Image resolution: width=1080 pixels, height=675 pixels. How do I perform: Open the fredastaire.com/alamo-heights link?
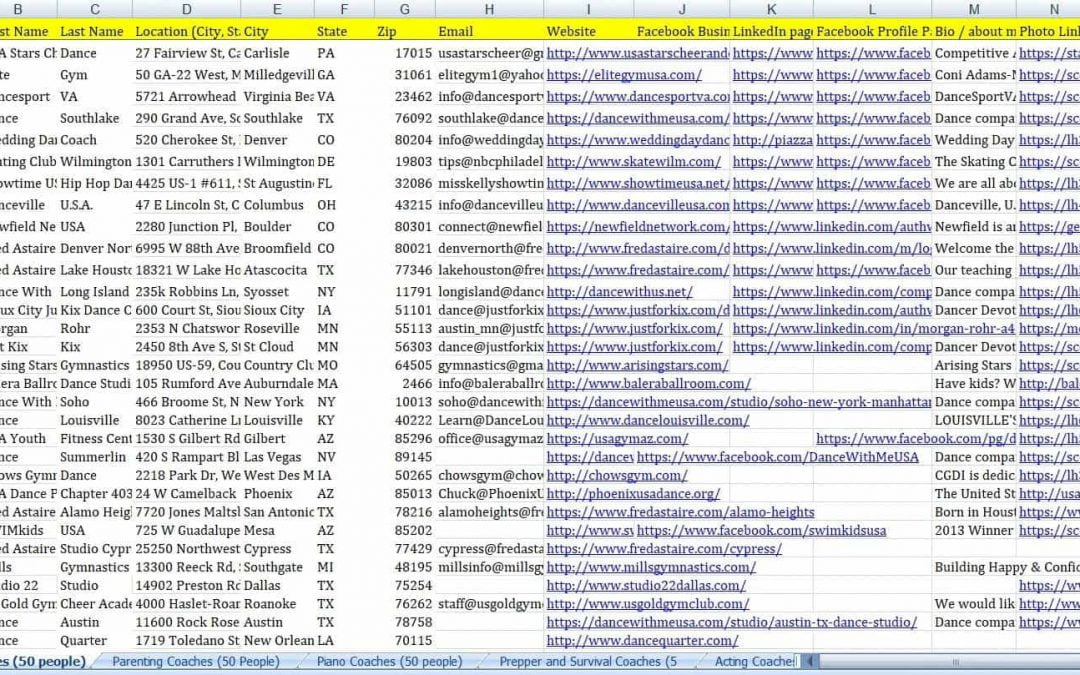[680, 512]
